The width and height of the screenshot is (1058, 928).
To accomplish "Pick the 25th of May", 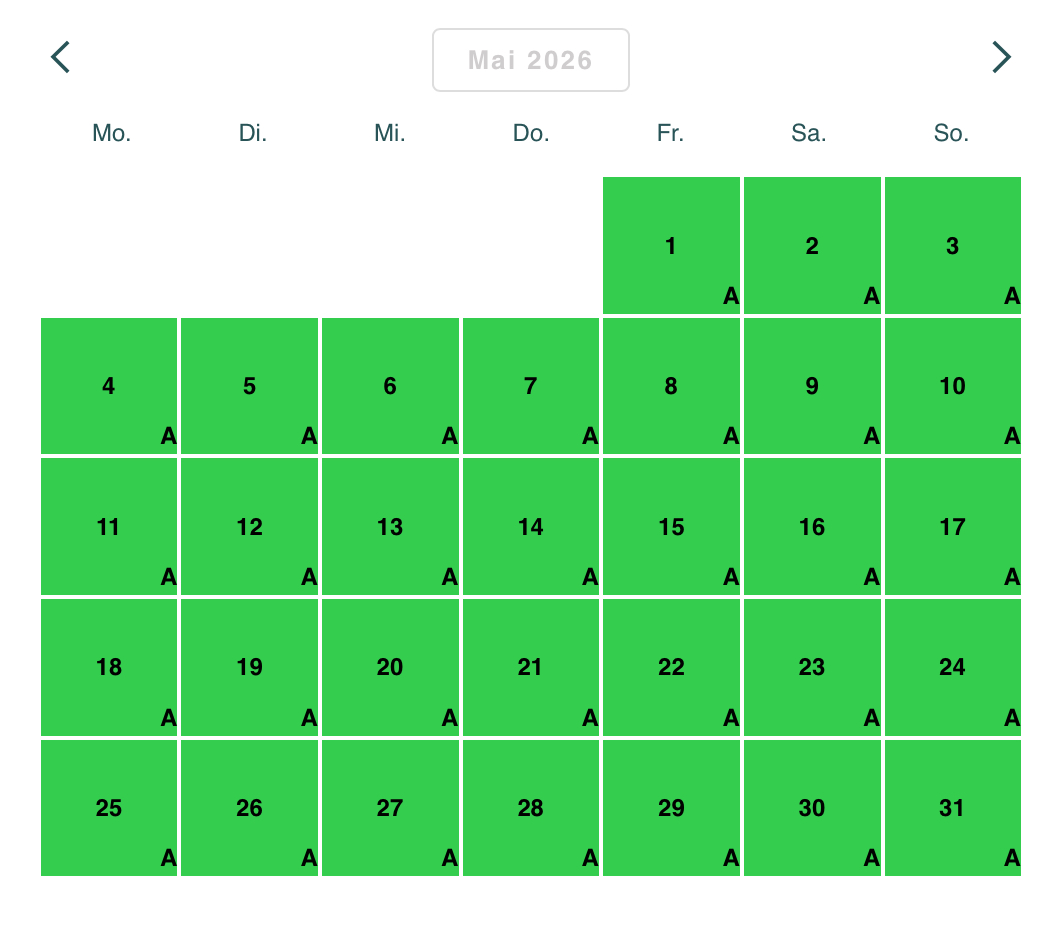I will 109,808.
